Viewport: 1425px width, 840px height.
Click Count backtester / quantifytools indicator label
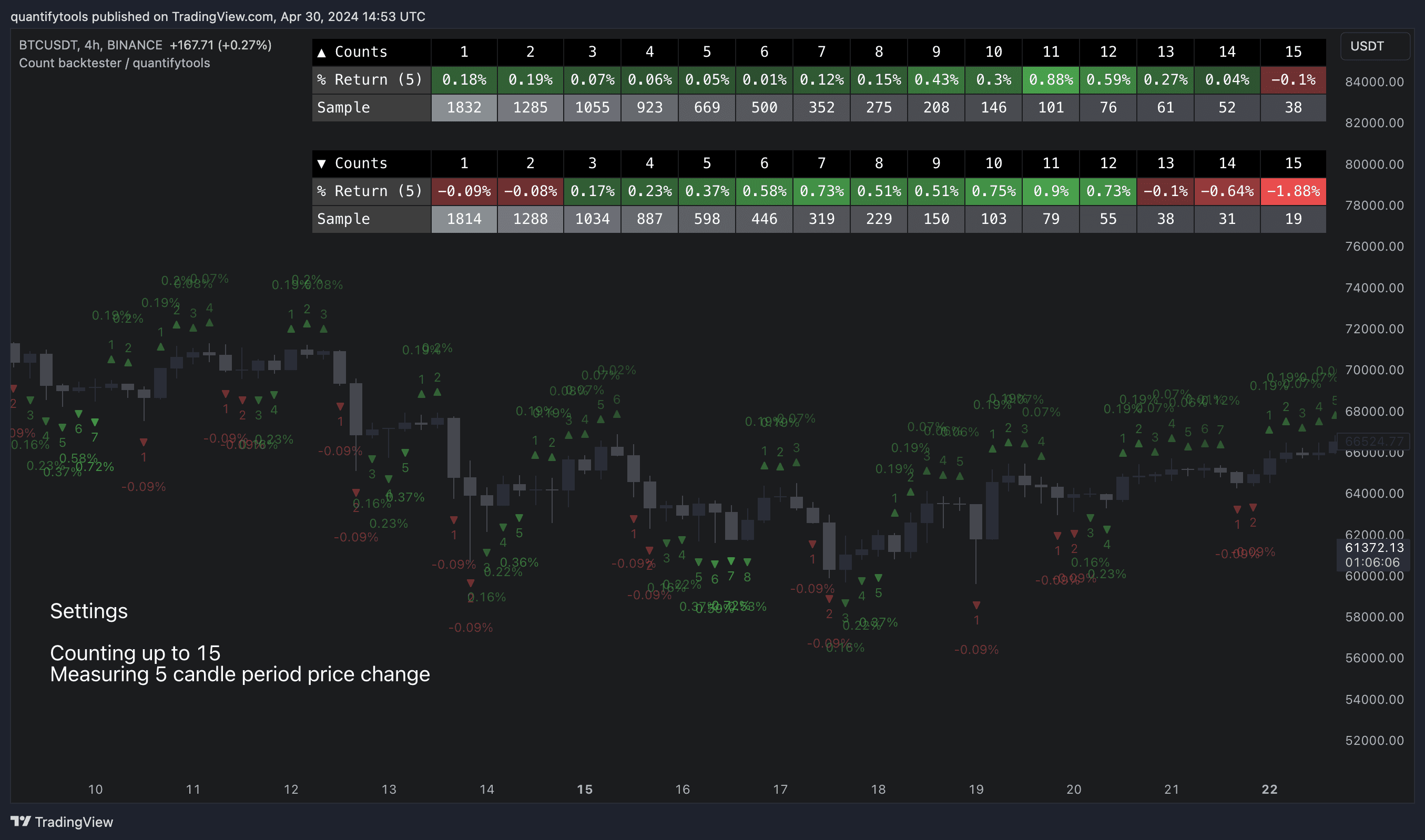click(x=114, y=63)
